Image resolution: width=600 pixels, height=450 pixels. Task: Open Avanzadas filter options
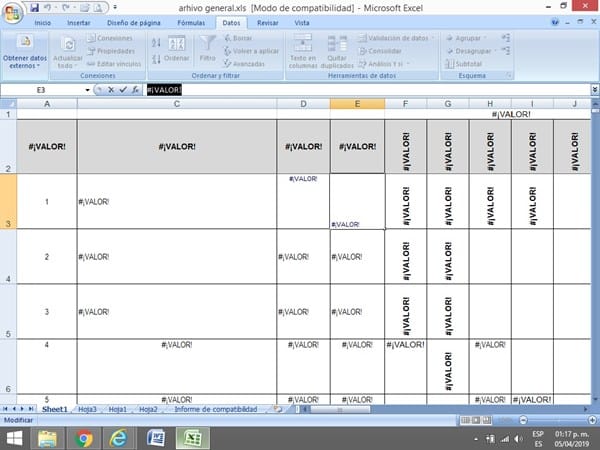244,64
